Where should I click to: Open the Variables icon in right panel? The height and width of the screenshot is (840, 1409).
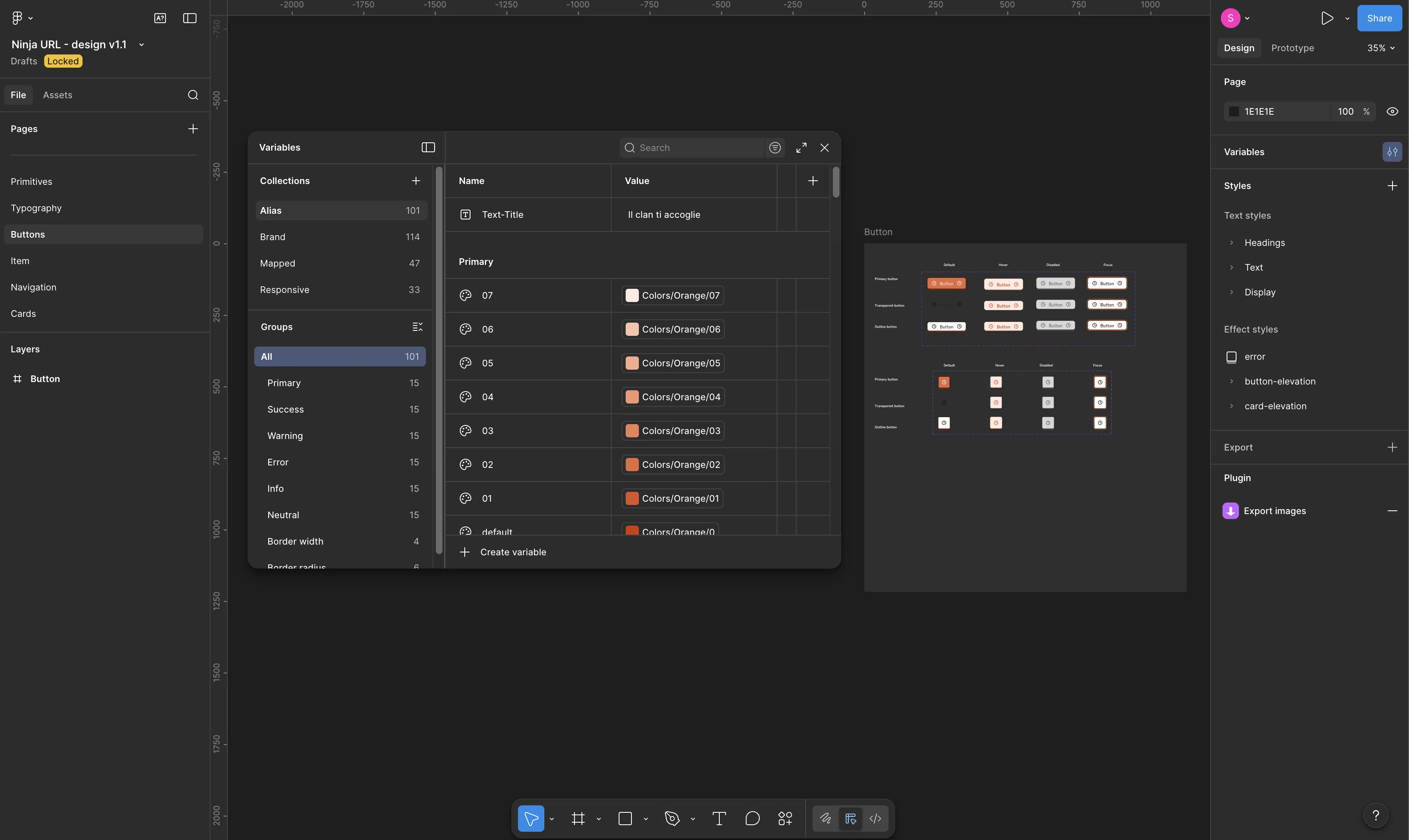pyautogui.click(x=1392, y=152)
